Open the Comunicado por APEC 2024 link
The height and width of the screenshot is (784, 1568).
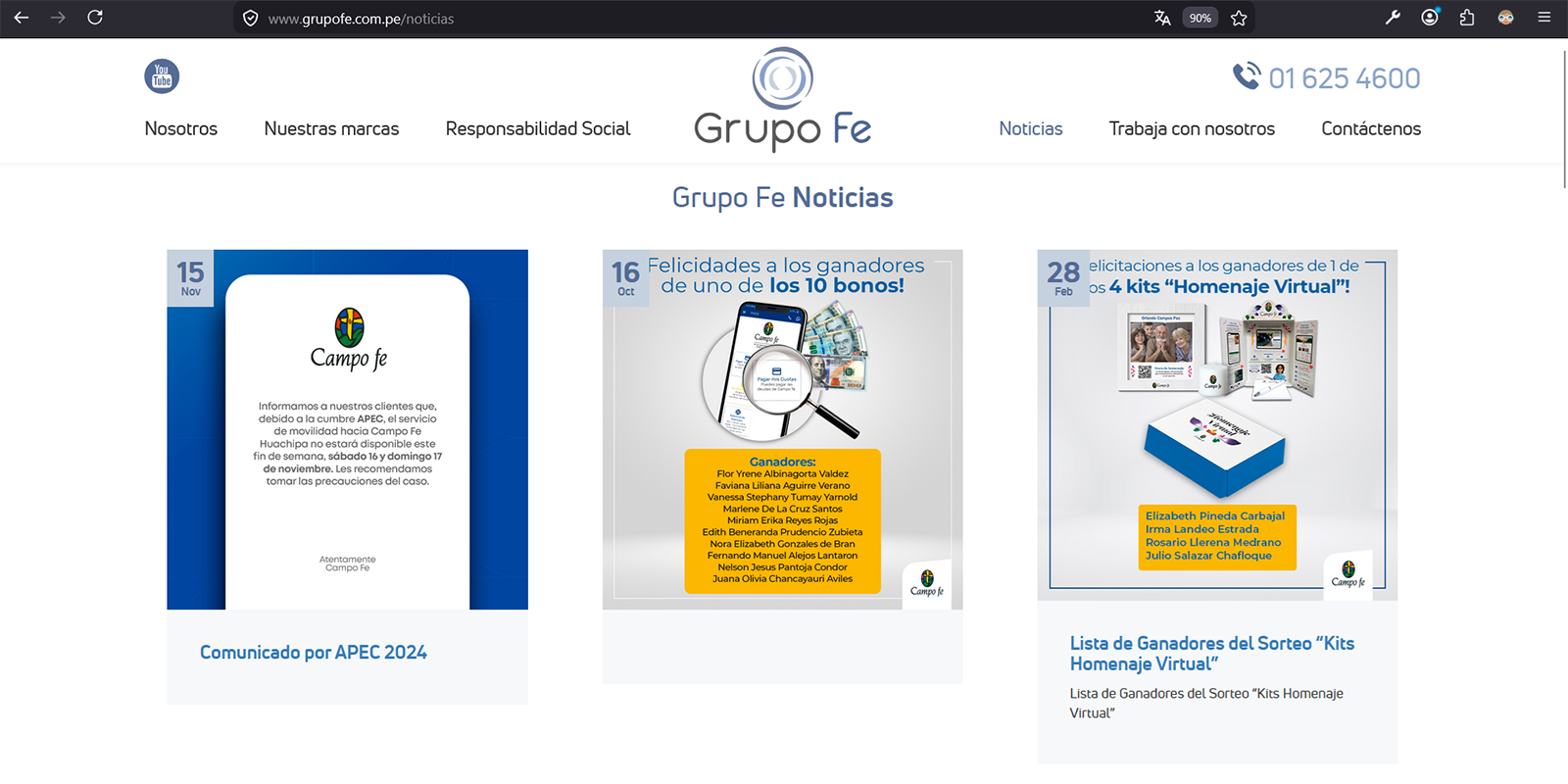(x=314, y=653)
